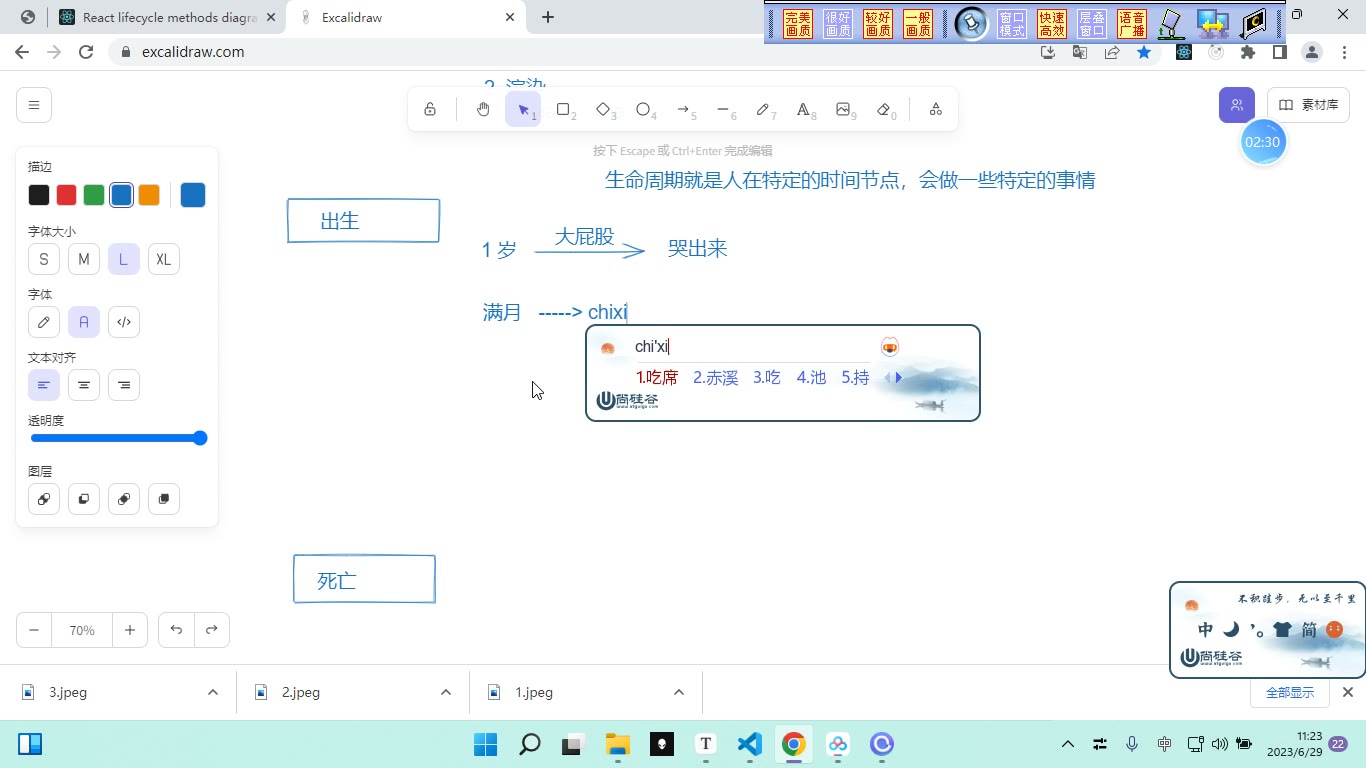Align text to the center
Screen dimensions: 1366x768
click(84, 385)
